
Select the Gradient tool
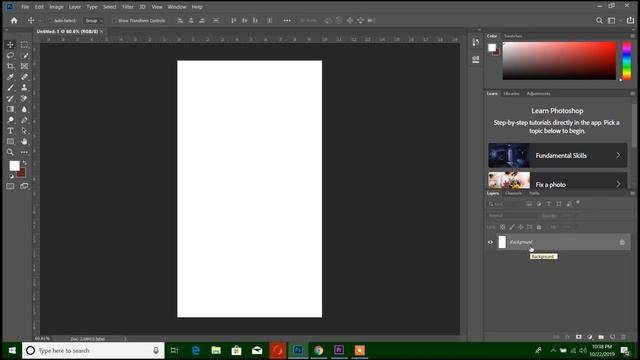coord(10,109)
